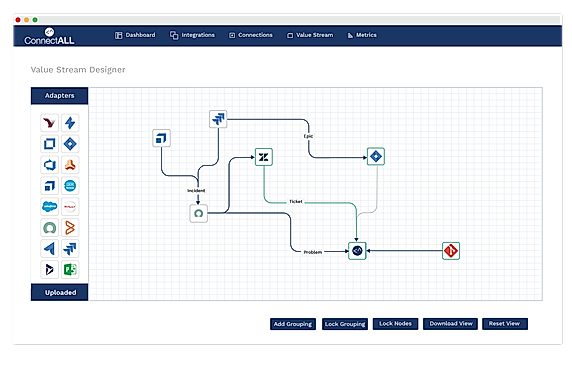Open the Dashboard menu
Screen dimensions: 572x368
tap(135, 35)
